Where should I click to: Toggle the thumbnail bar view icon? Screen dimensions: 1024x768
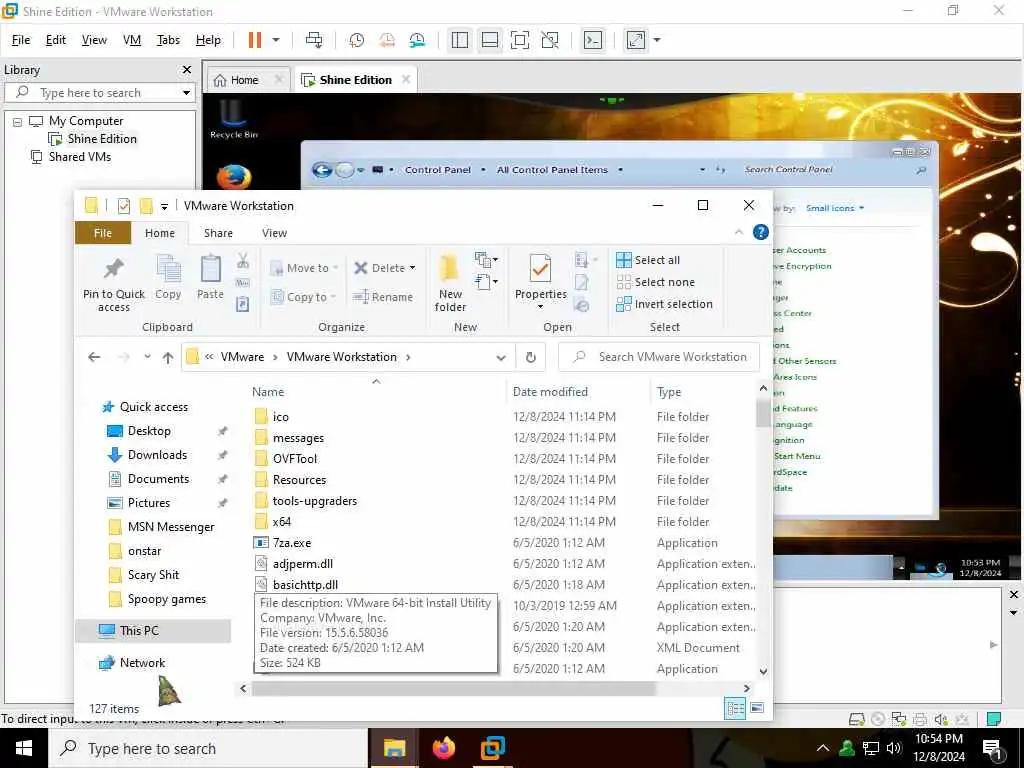490,40
